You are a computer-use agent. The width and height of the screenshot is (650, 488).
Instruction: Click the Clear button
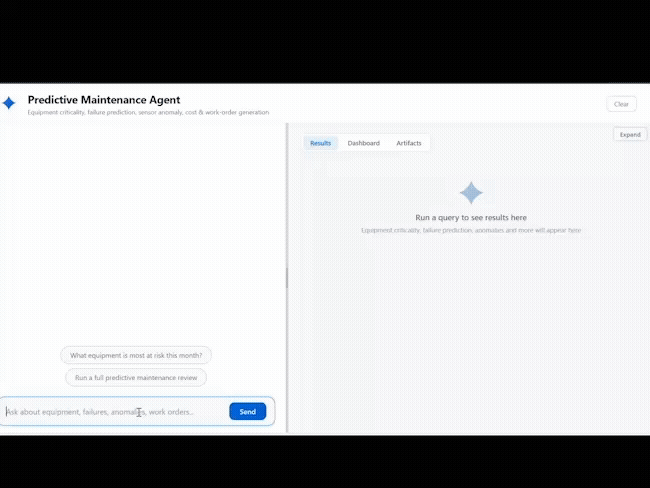pyautogui.click(x=621, y=104)
